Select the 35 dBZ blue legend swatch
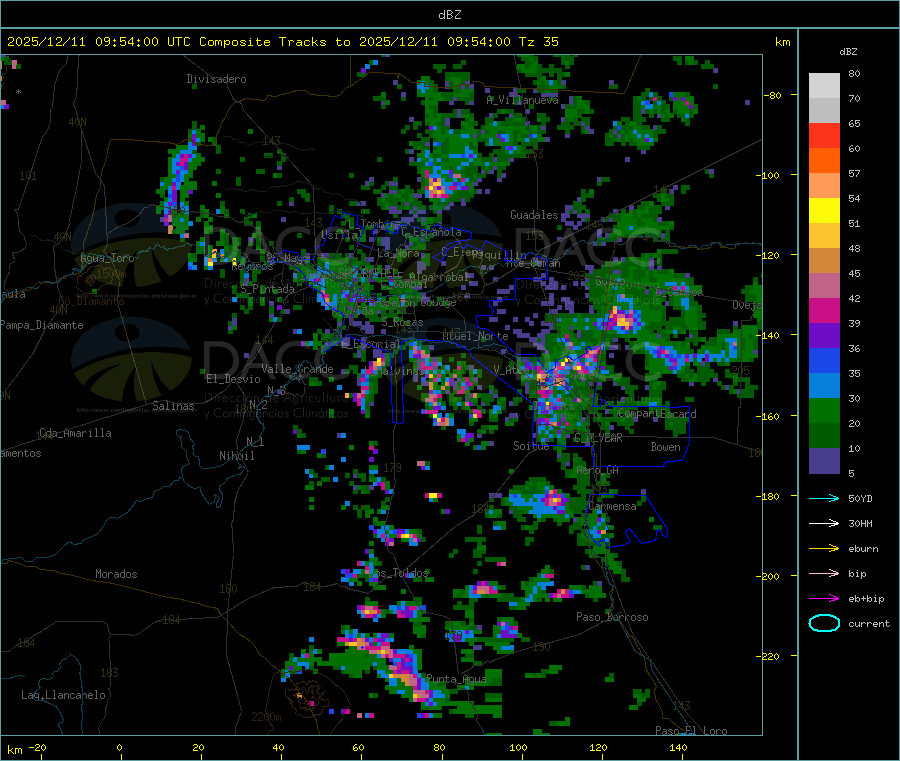Image resolution: width=900 pixels, height=761 pixels. pyautogui.click(x=824, y=360)
